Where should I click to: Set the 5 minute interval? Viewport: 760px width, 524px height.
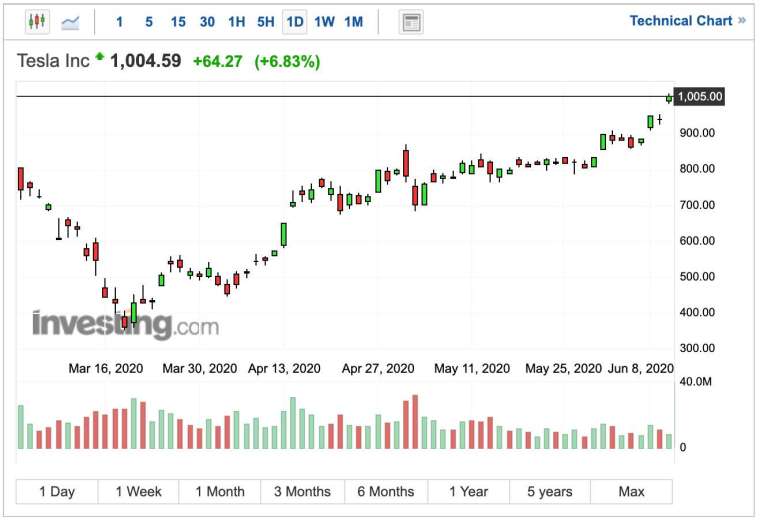pyautogui.click(x=149, y=22)
